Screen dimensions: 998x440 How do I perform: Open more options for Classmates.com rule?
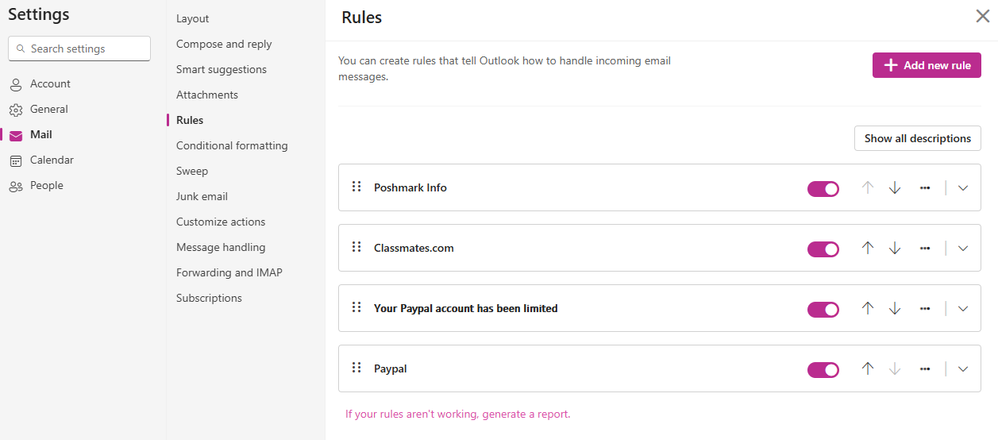(925, 248)
